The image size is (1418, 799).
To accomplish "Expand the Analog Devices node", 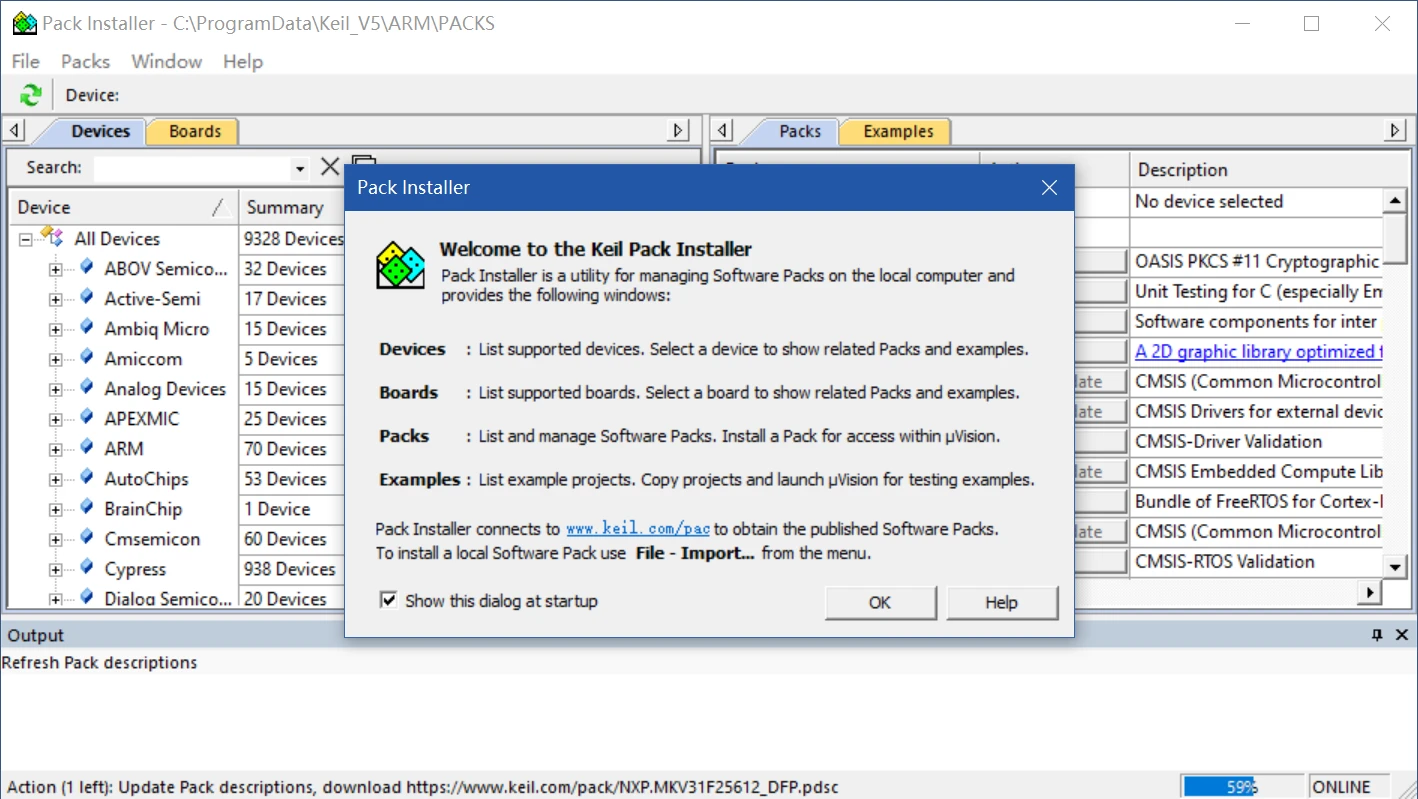I will pos(56,390).
